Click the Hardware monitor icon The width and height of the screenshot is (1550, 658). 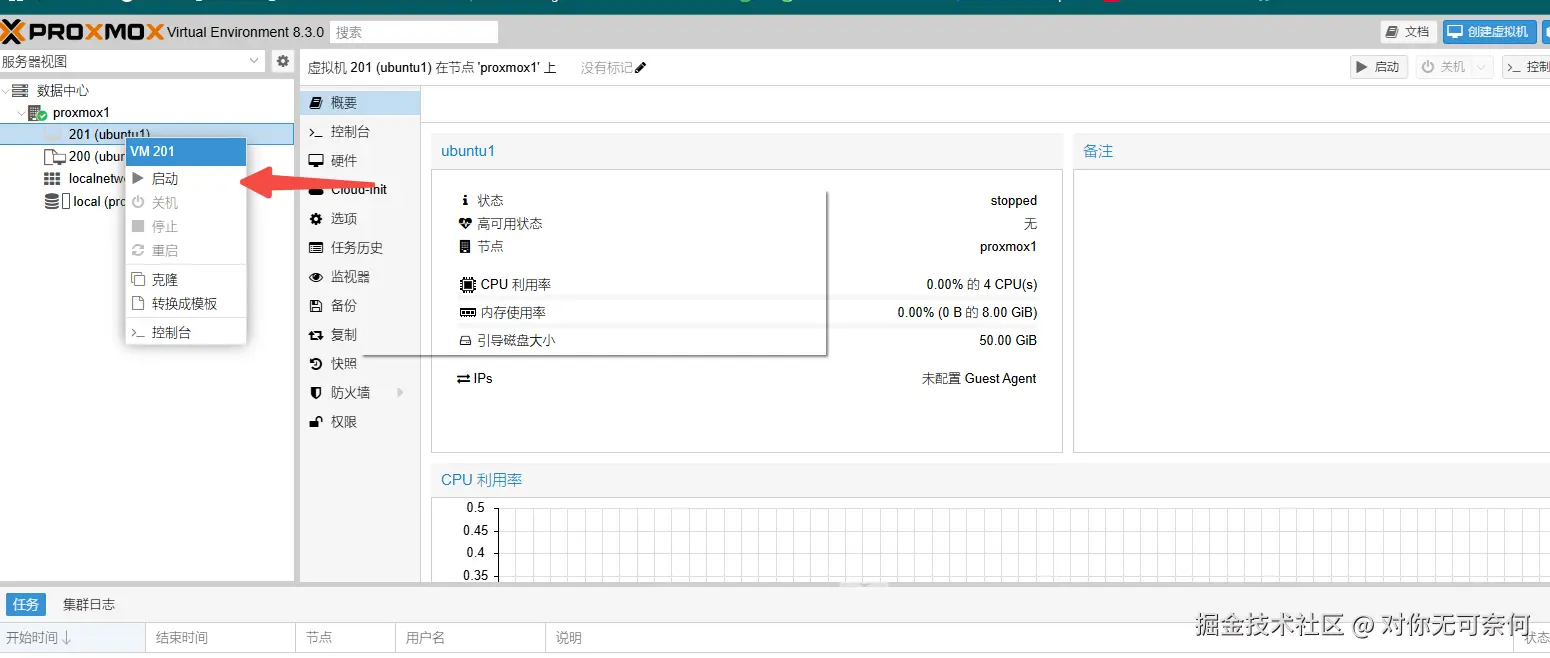[x=316, y=161]
